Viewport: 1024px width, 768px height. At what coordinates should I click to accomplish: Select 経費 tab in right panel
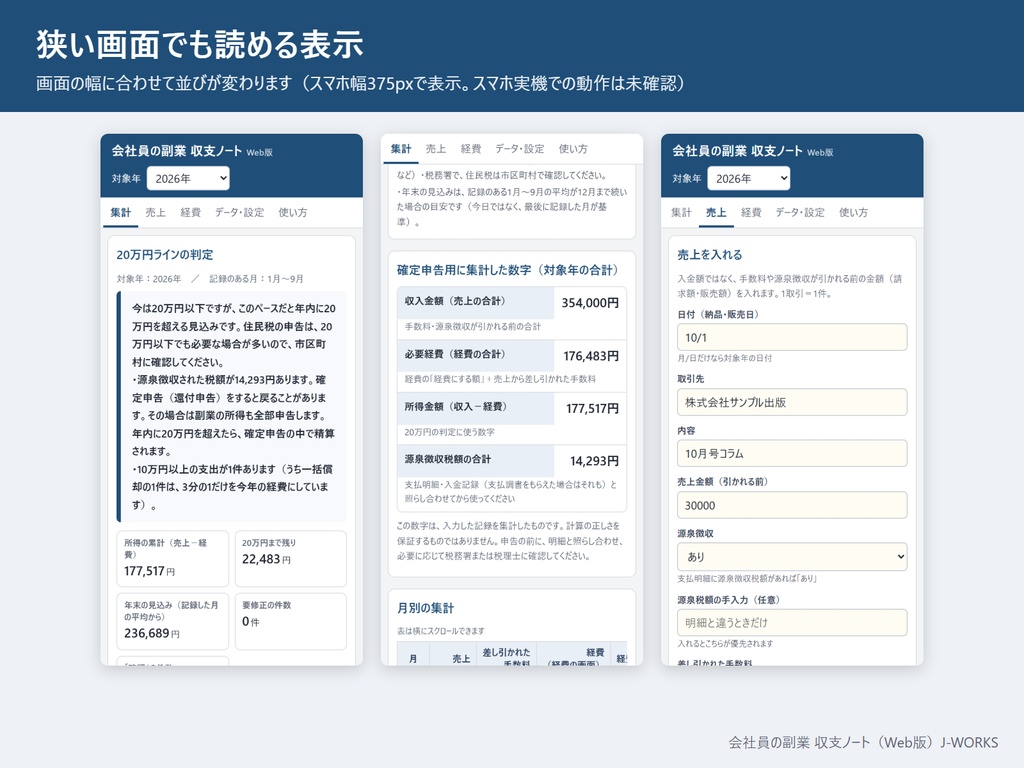(751, 213)
